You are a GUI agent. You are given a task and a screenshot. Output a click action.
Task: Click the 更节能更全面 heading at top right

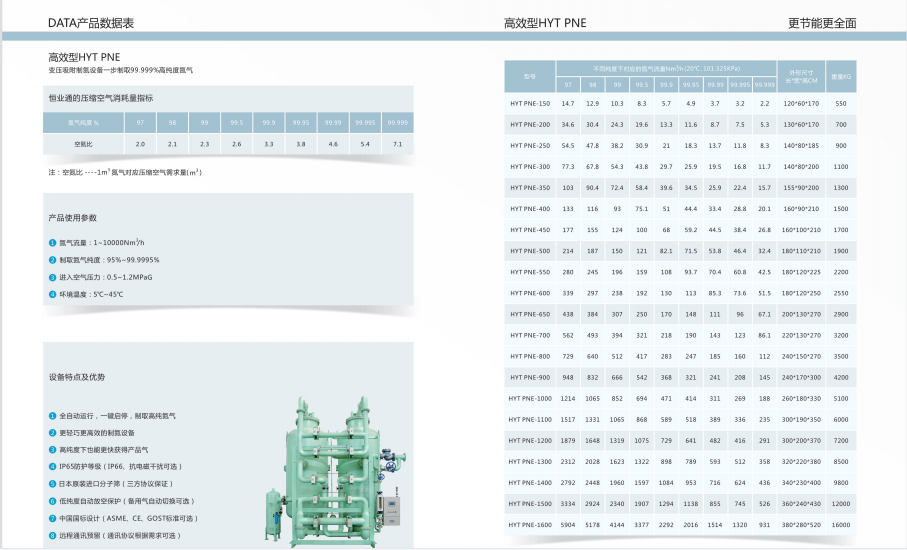coord(822,23)
